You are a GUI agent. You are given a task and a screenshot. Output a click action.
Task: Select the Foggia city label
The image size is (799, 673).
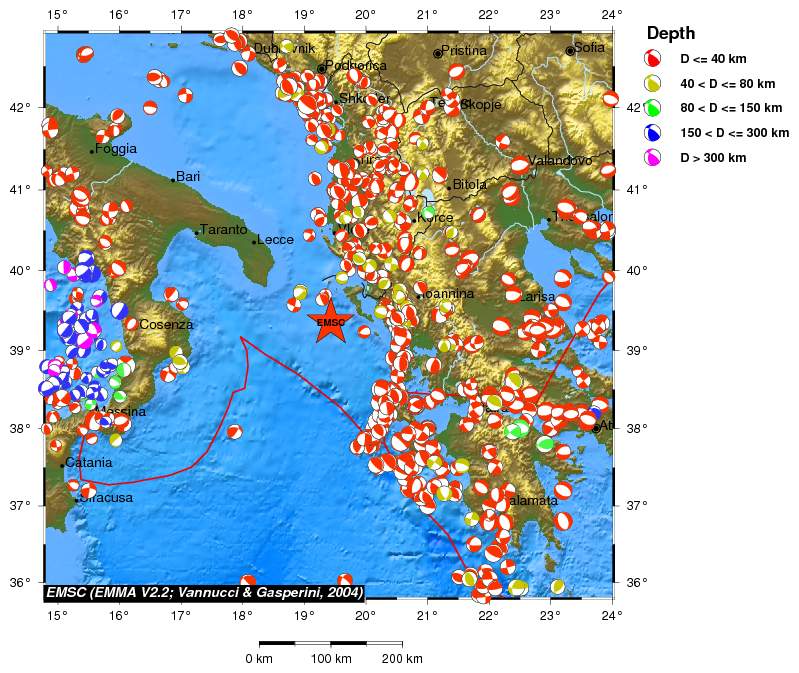click(116, 149)
